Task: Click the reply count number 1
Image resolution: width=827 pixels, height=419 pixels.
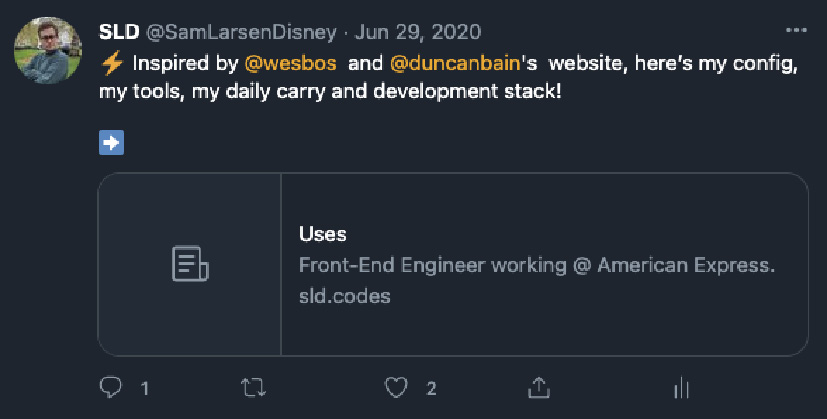Action: [x=145, y=388]
